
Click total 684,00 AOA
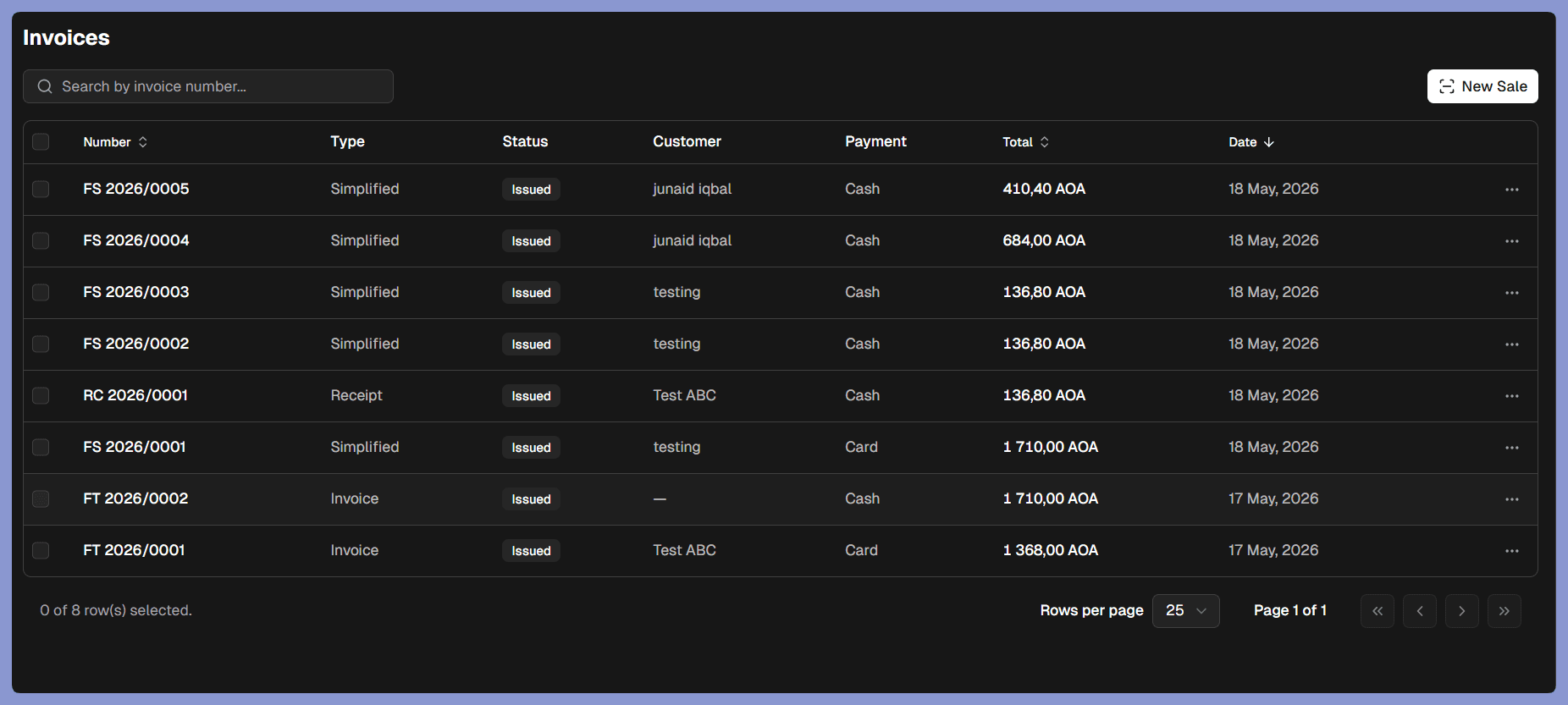coord(1044,240)
